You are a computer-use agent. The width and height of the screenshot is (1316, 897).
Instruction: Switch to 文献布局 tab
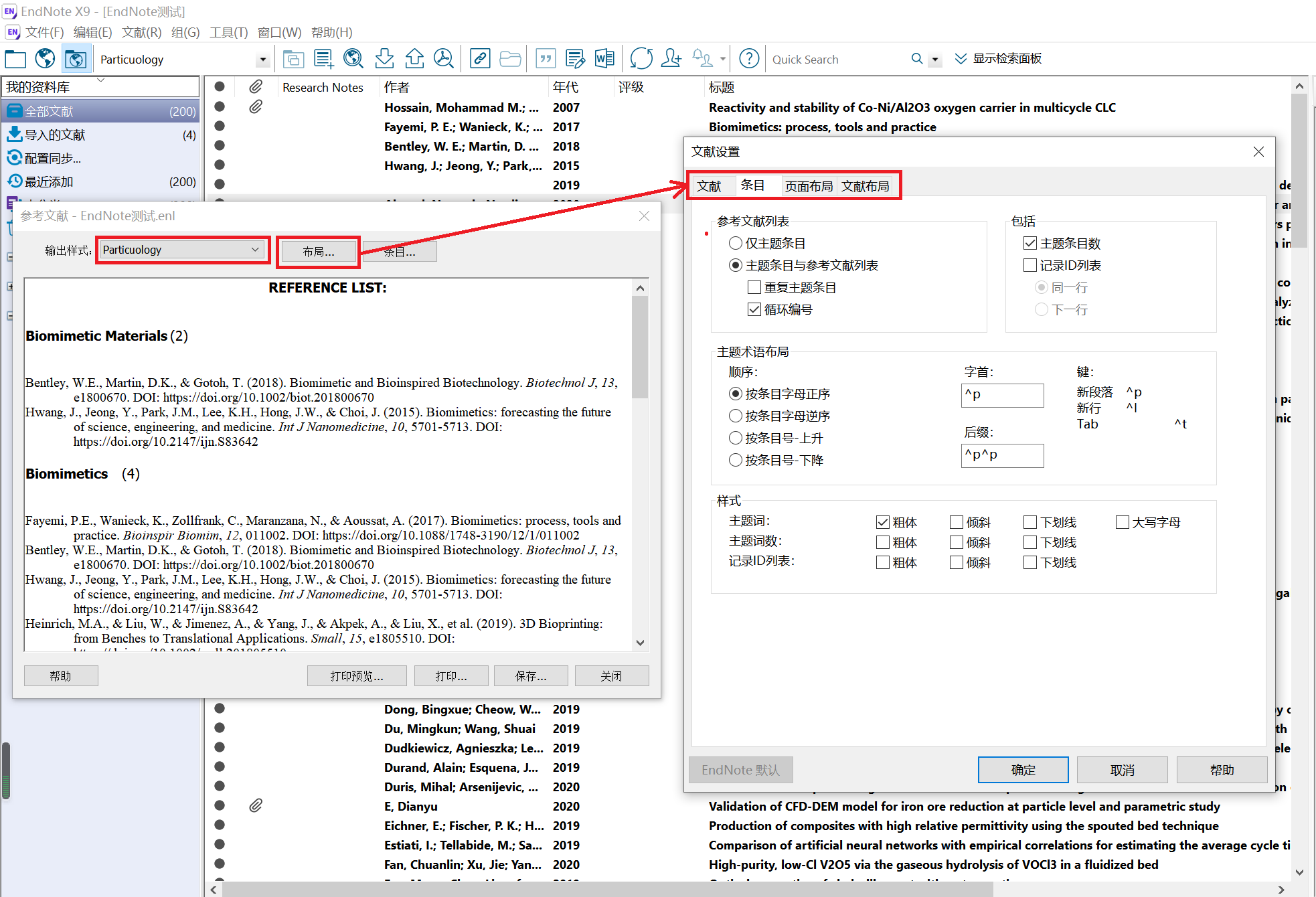click(865, 185)
